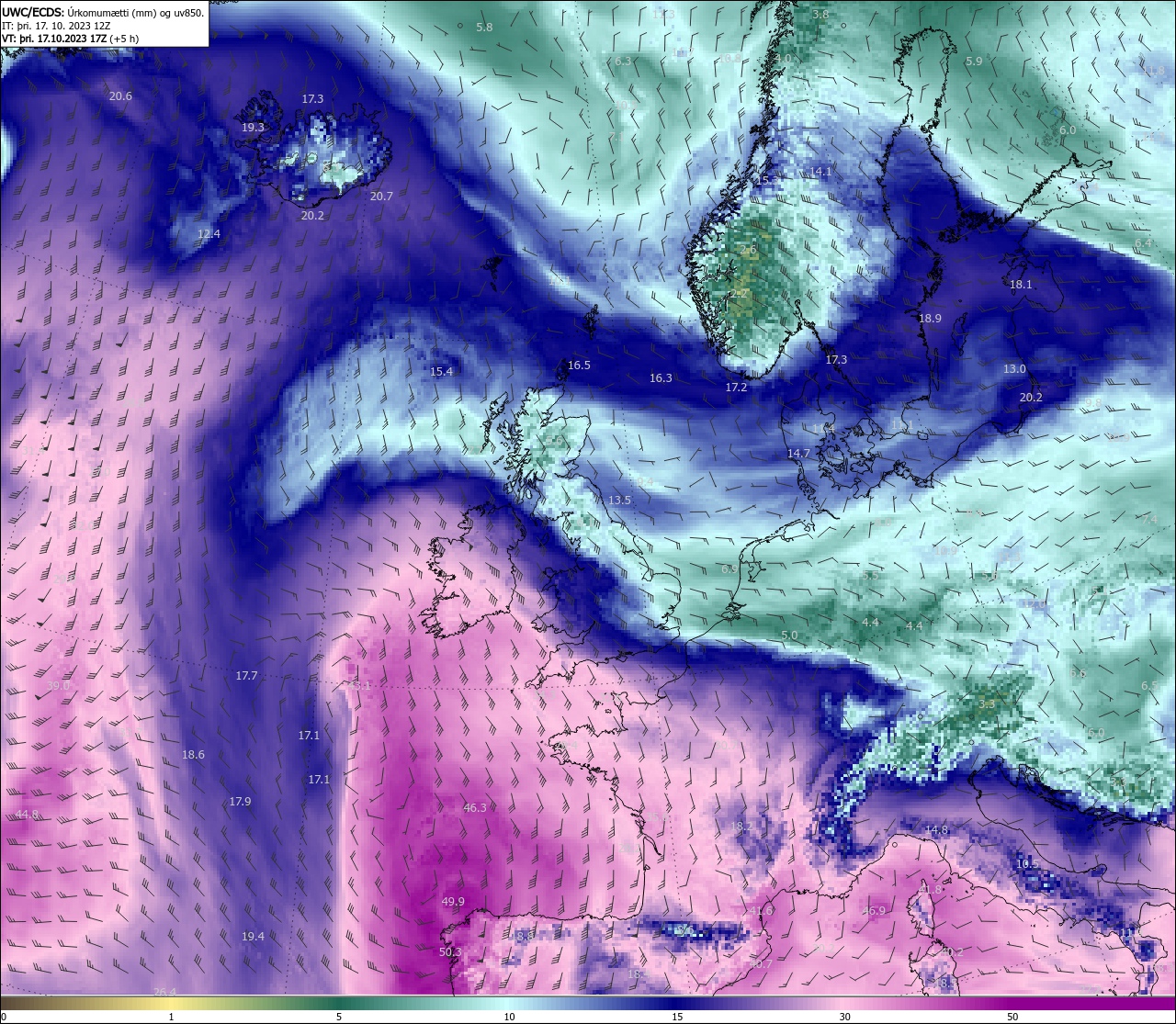Viewport: 1176px width, 1024px height.
Task: Click the 15 tick label on the color scale
Action: 676,1017
